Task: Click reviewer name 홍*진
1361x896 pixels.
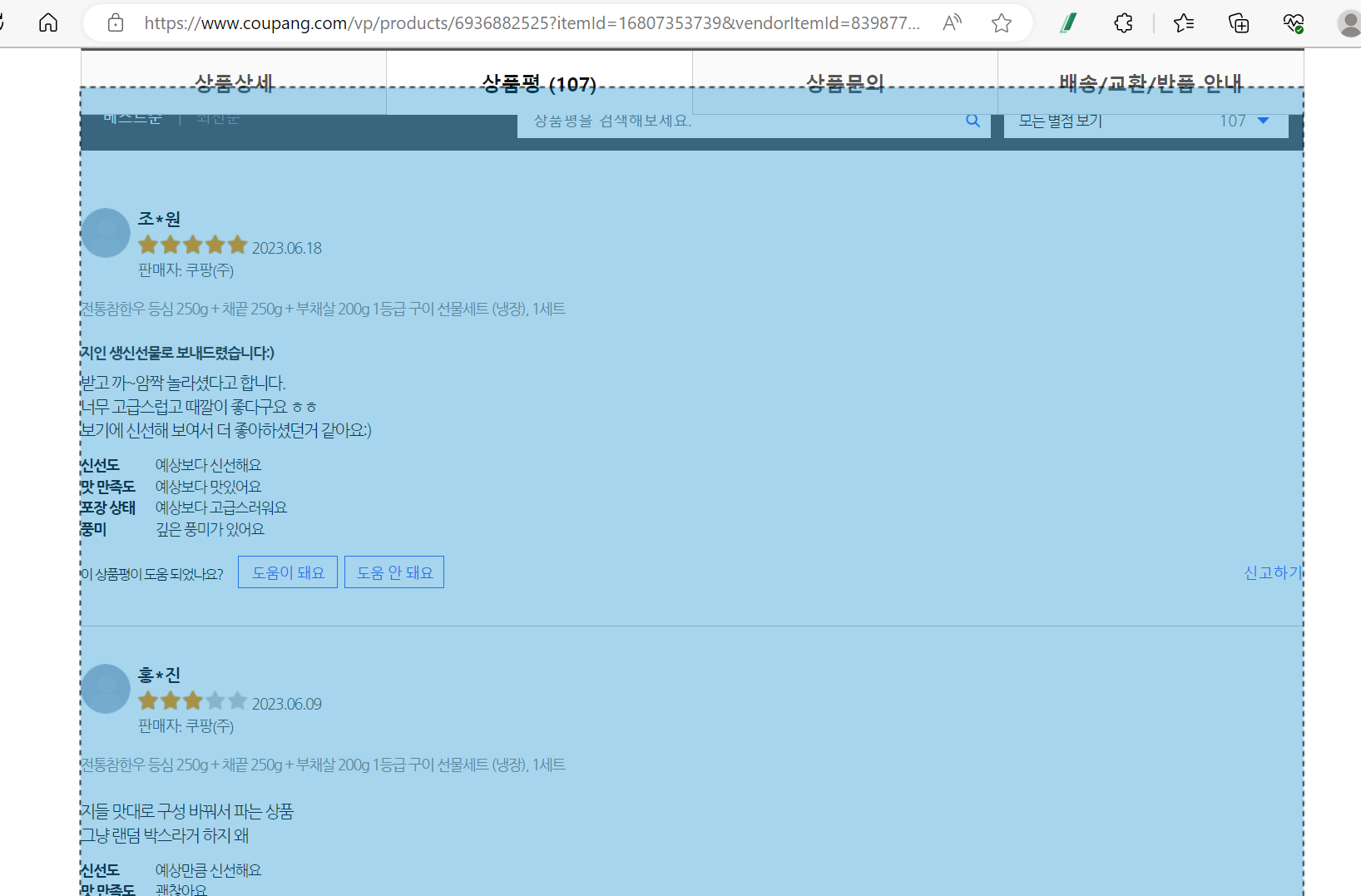Action: [159, 675]
